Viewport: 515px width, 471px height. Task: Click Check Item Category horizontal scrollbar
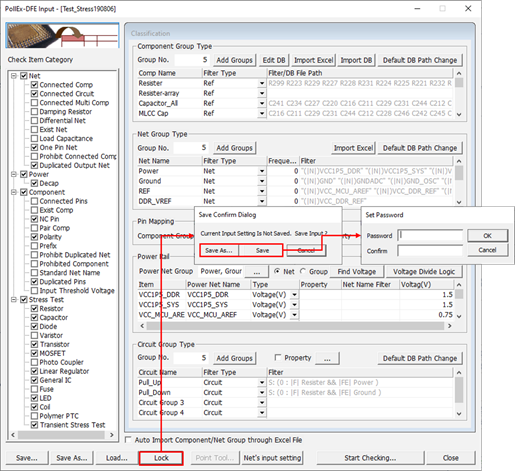coord(62,435)
